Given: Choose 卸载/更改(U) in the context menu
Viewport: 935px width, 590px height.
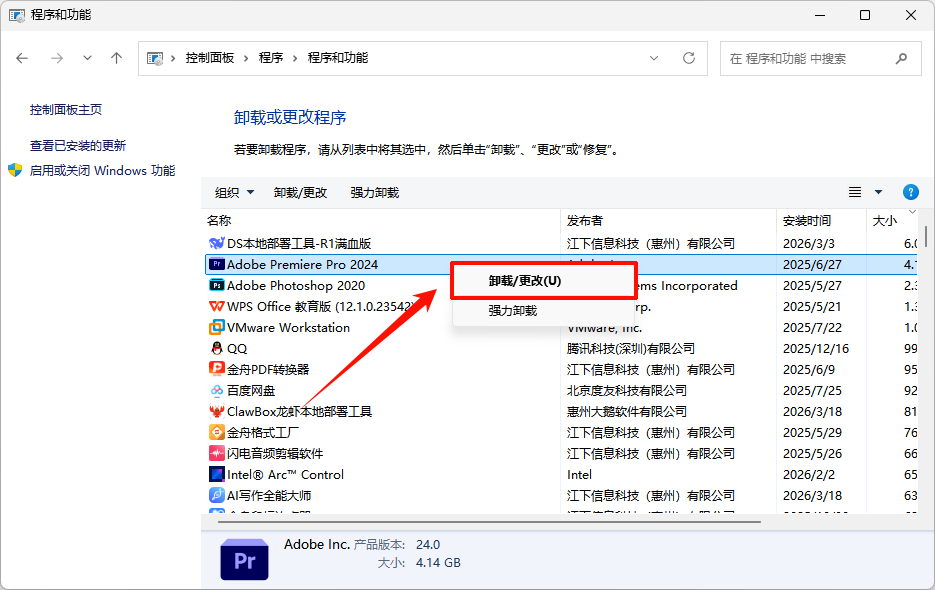Looking at the screenshot, I should coord(525,281).
